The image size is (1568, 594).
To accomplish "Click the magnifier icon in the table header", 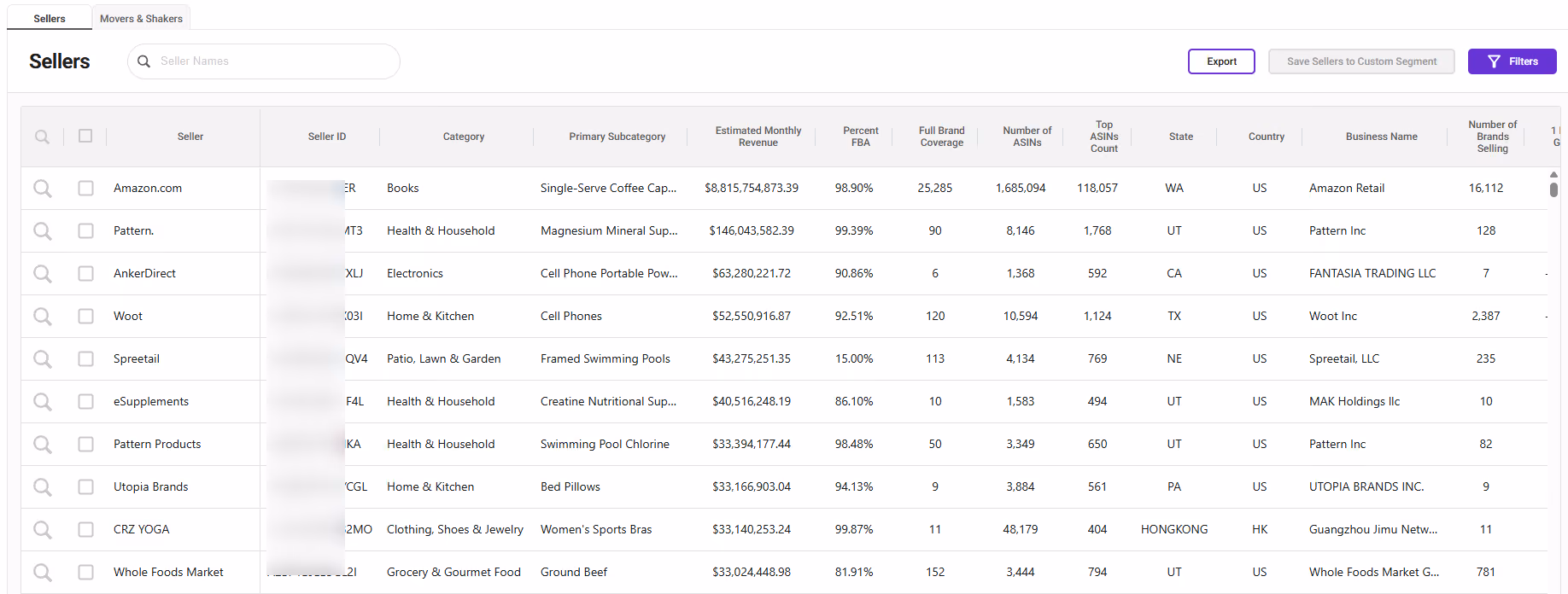I will click(x=42, y=137).
